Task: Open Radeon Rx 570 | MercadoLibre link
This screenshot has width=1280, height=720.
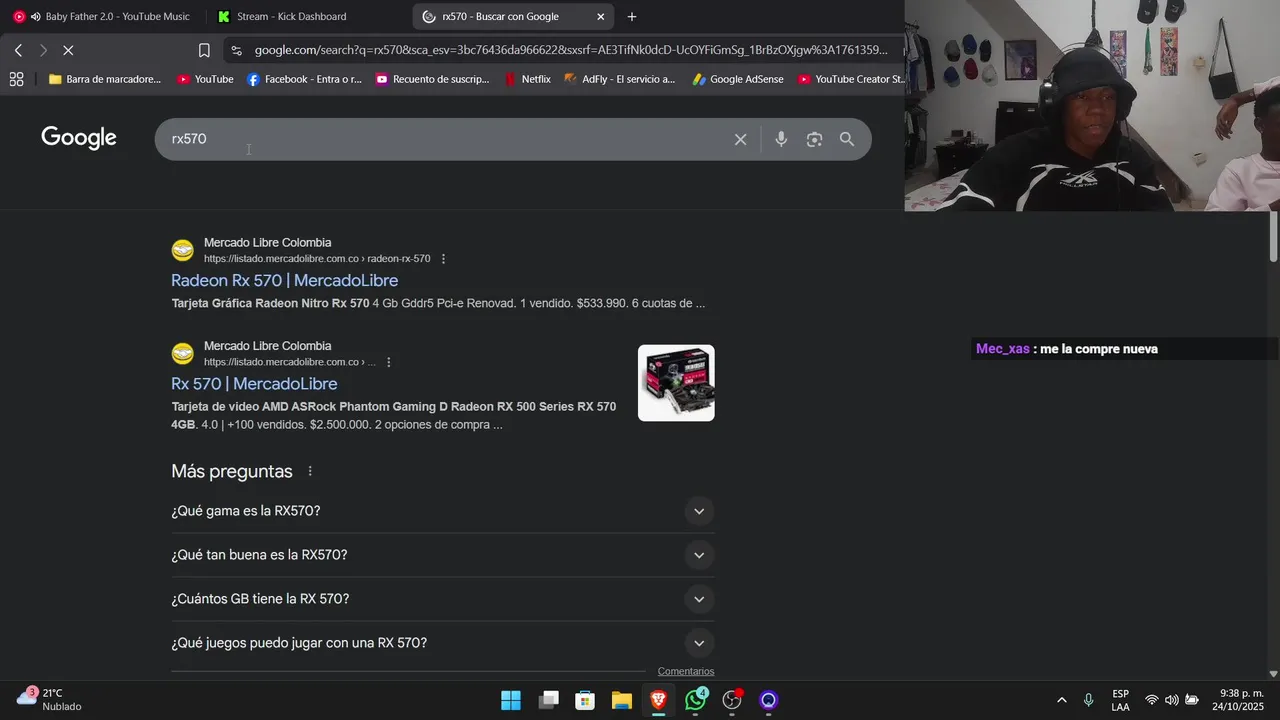Action: [x=284, y=281]
